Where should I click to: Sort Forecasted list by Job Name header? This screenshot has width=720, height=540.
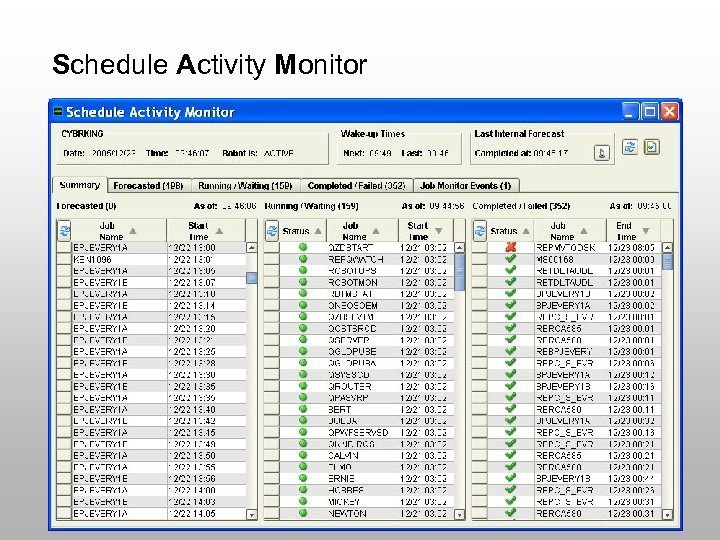tap(118, 231)
